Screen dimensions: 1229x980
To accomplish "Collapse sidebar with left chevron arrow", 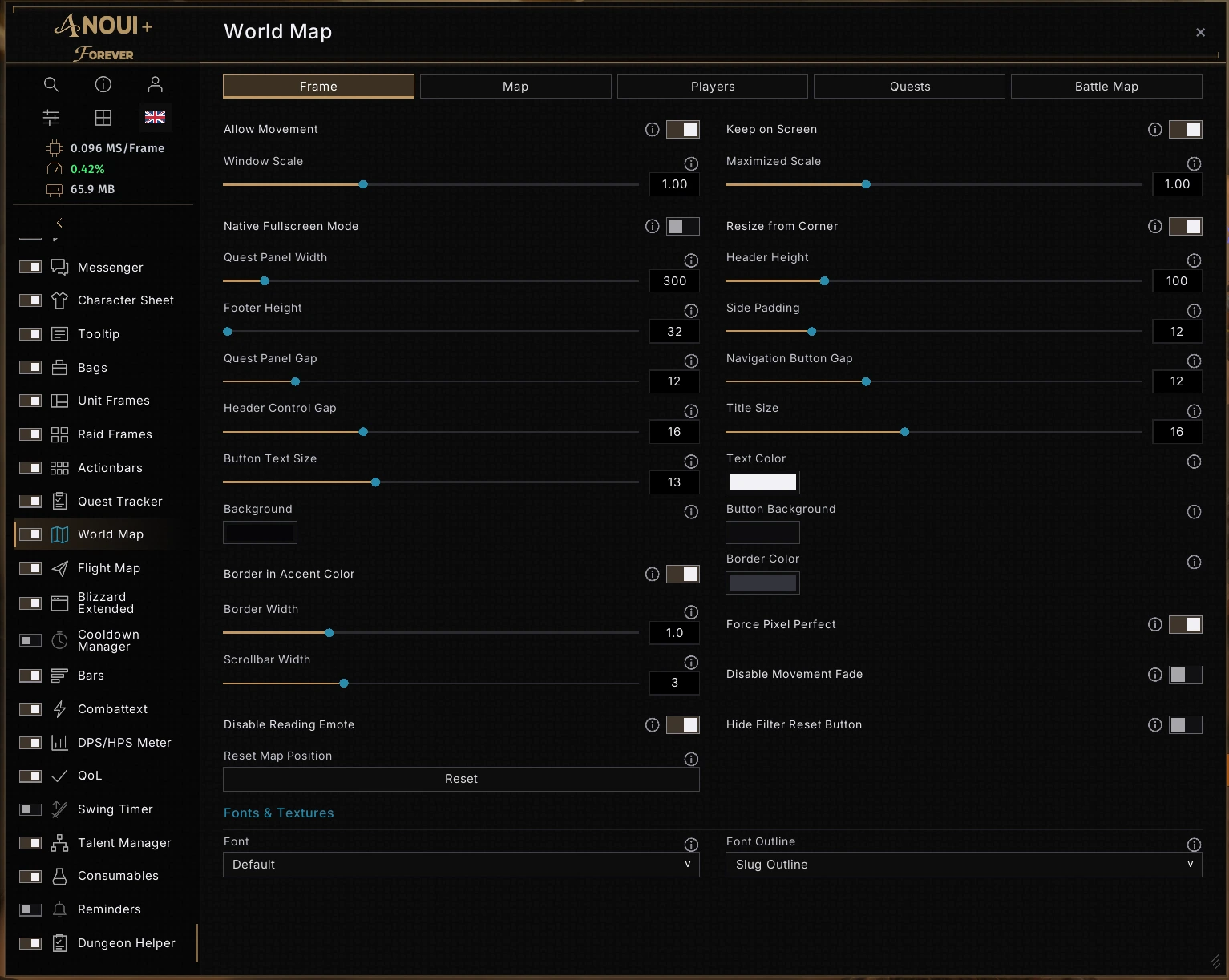I will 59,223.
